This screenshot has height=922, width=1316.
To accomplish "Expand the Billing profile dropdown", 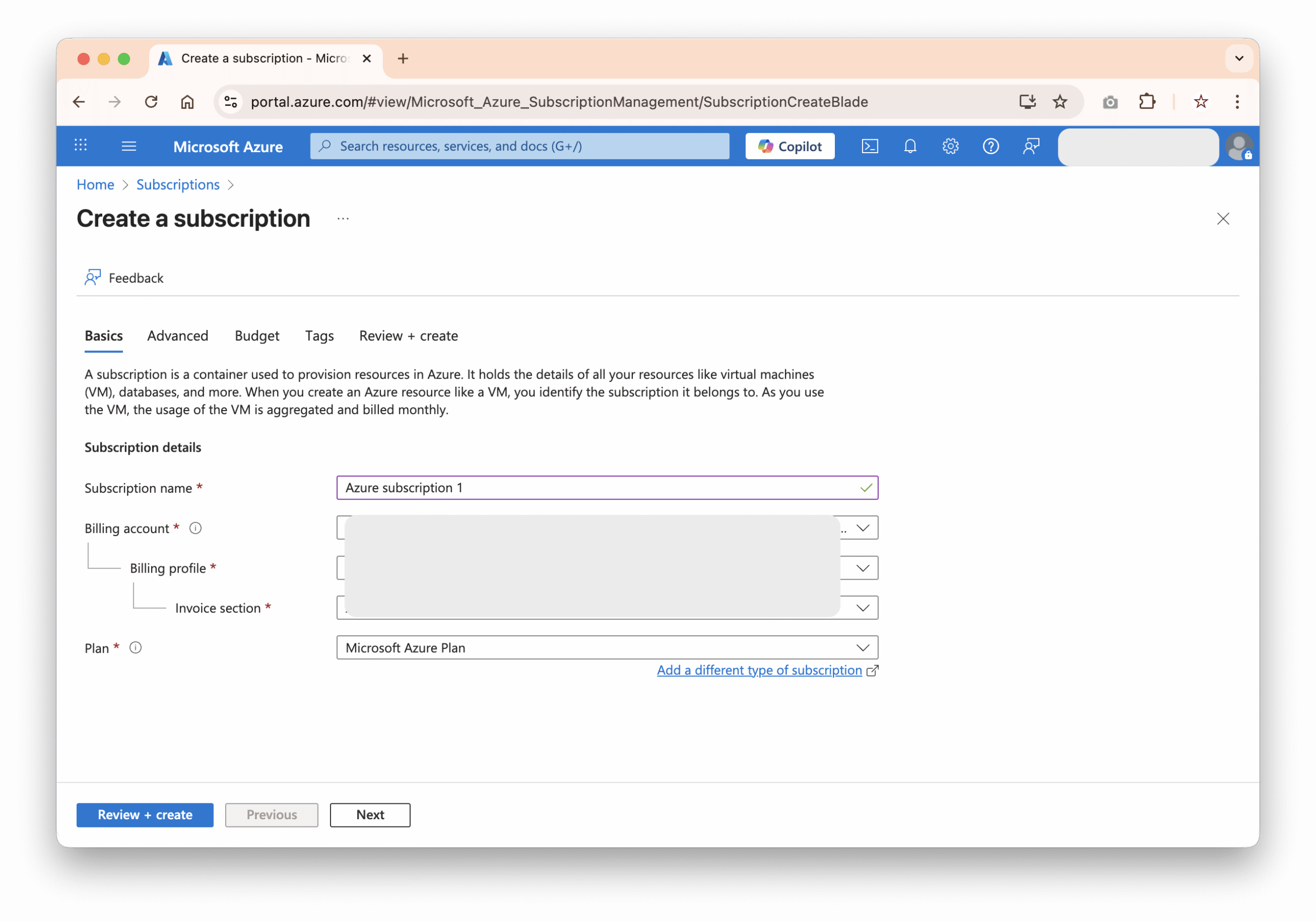I will pyautogui.click(x=863, y=568).
